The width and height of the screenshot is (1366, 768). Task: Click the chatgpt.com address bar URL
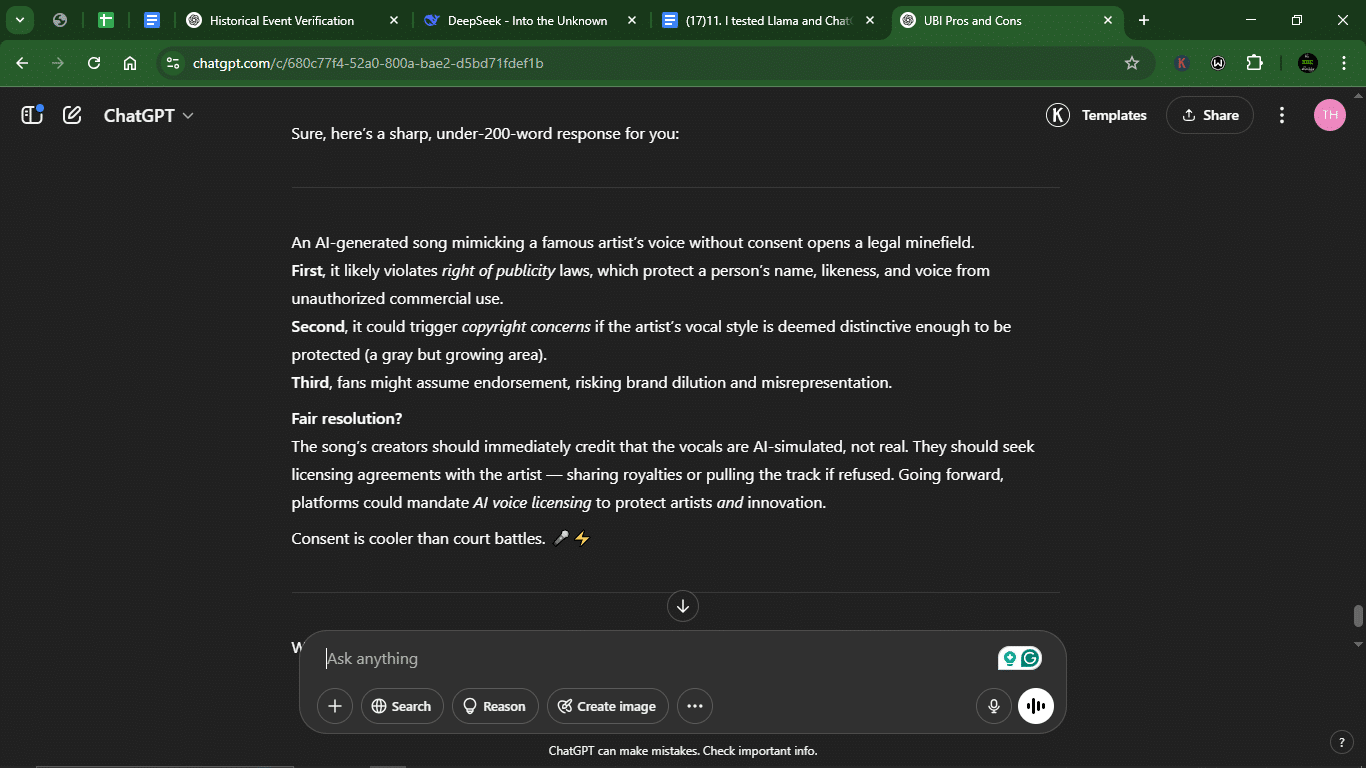pyautogui.click(x=368, y=63)
